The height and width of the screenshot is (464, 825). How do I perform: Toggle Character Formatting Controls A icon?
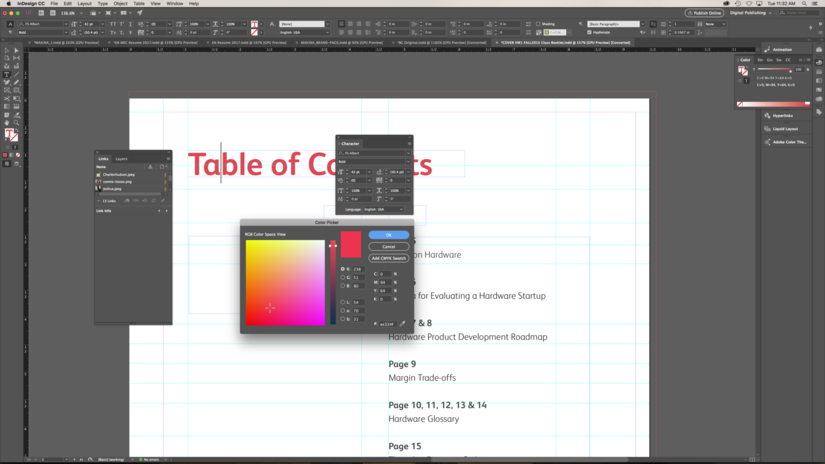click(10, 24)
